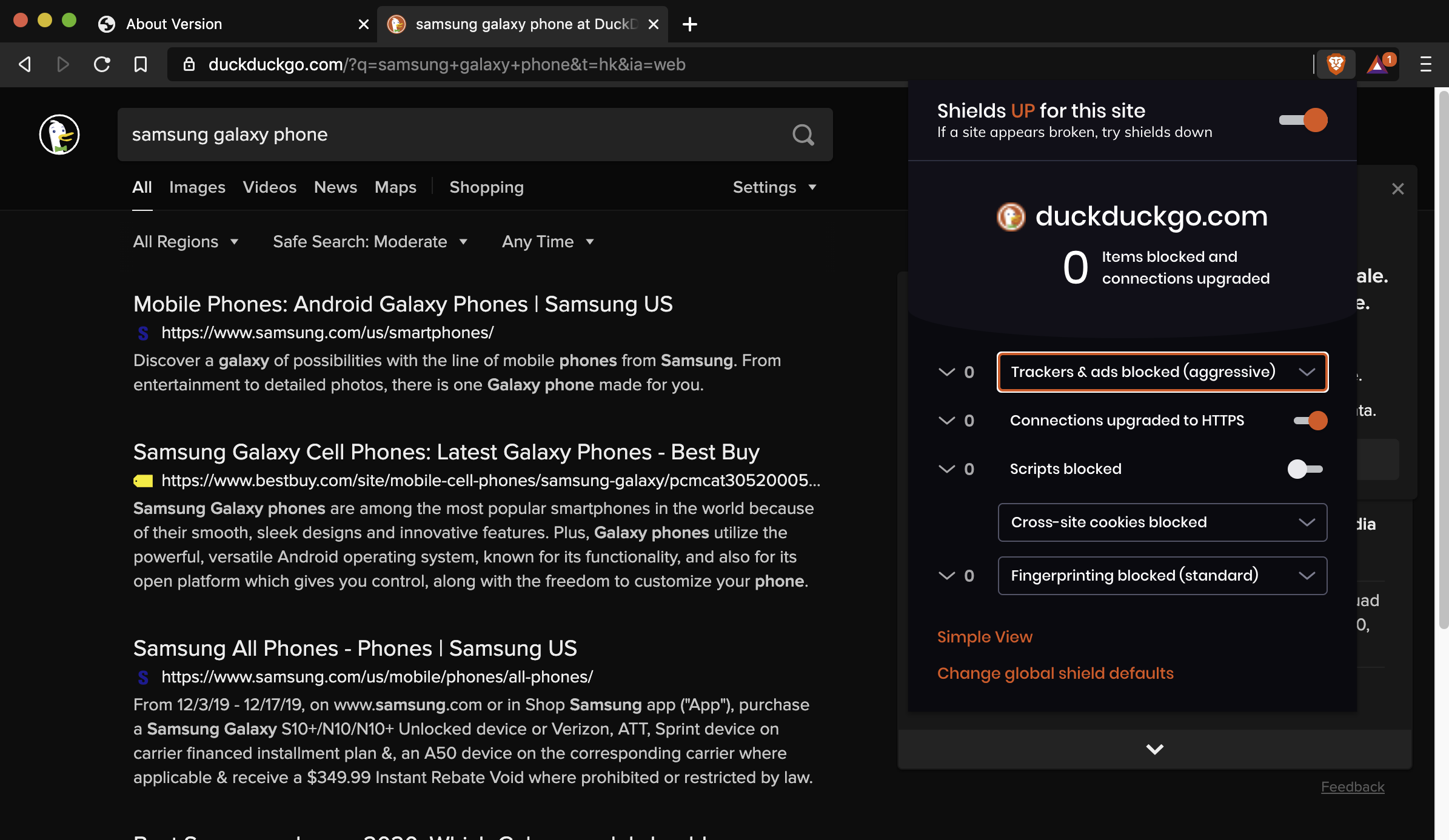
Task: Close the sidebar module with X
Action: 1398,189
